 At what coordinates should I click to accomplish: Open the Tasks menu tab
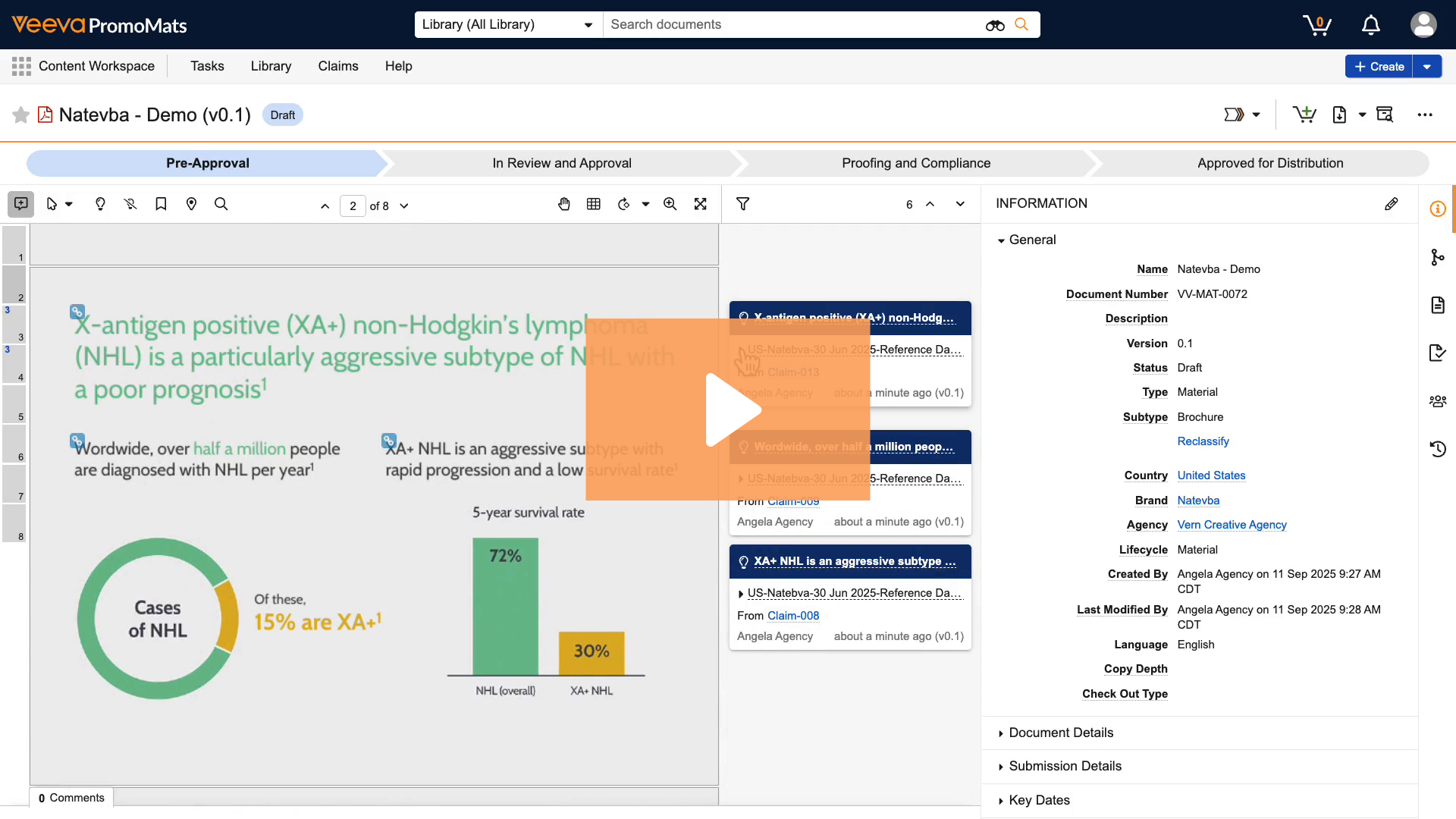[x=207, y=66]
